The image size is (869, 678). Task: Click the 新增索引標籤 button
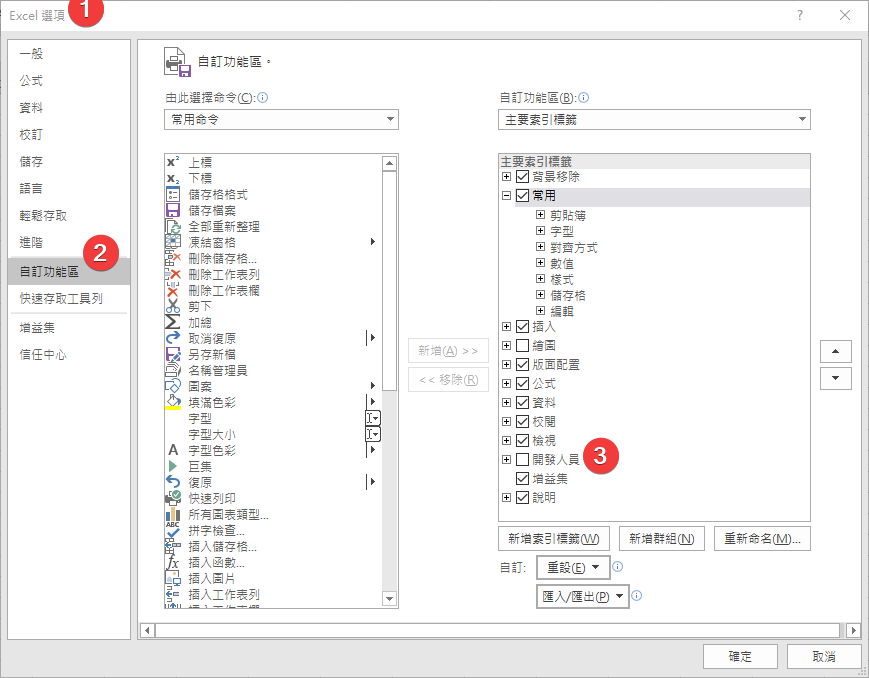554,539
